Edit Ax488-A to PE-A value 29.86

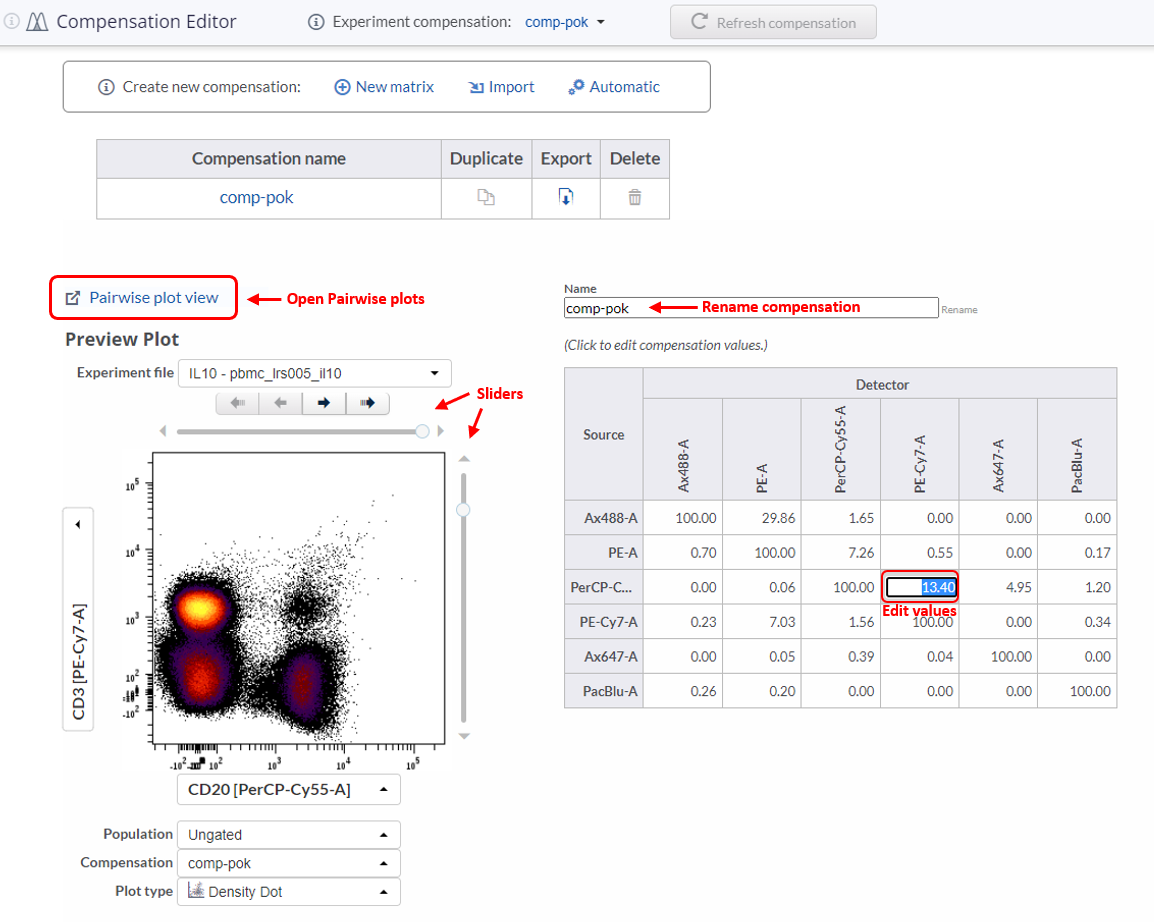pyautogui.click(x=762, y=518)
